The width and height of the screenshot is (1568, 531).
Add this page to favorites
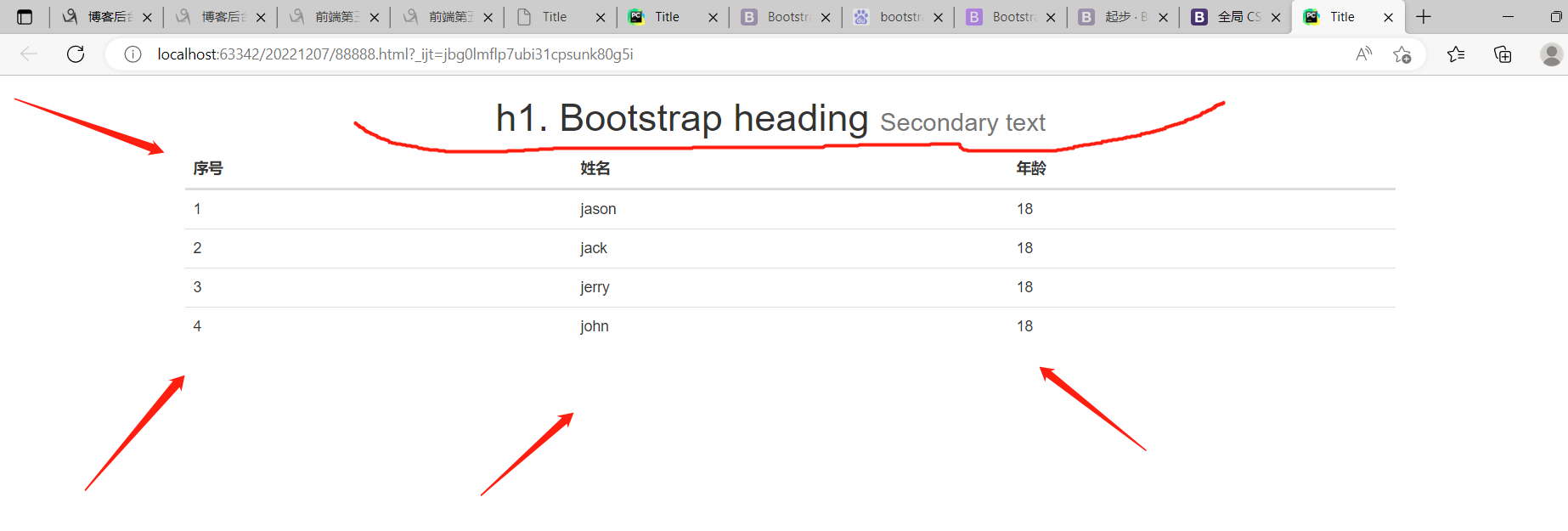tap(1402, 54)
